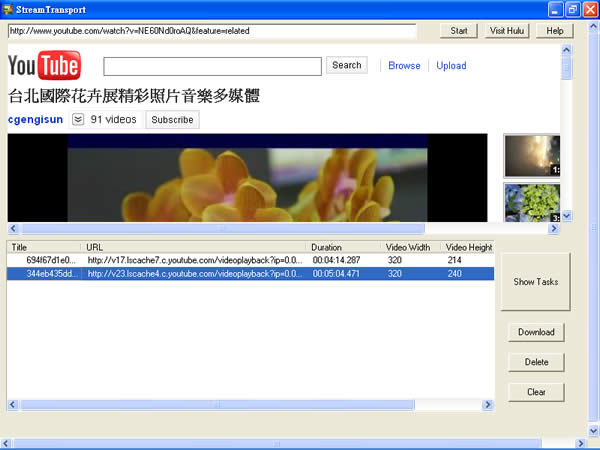Download the selected video stream
This screenshot has height=450, width=600.
(536, 332)
